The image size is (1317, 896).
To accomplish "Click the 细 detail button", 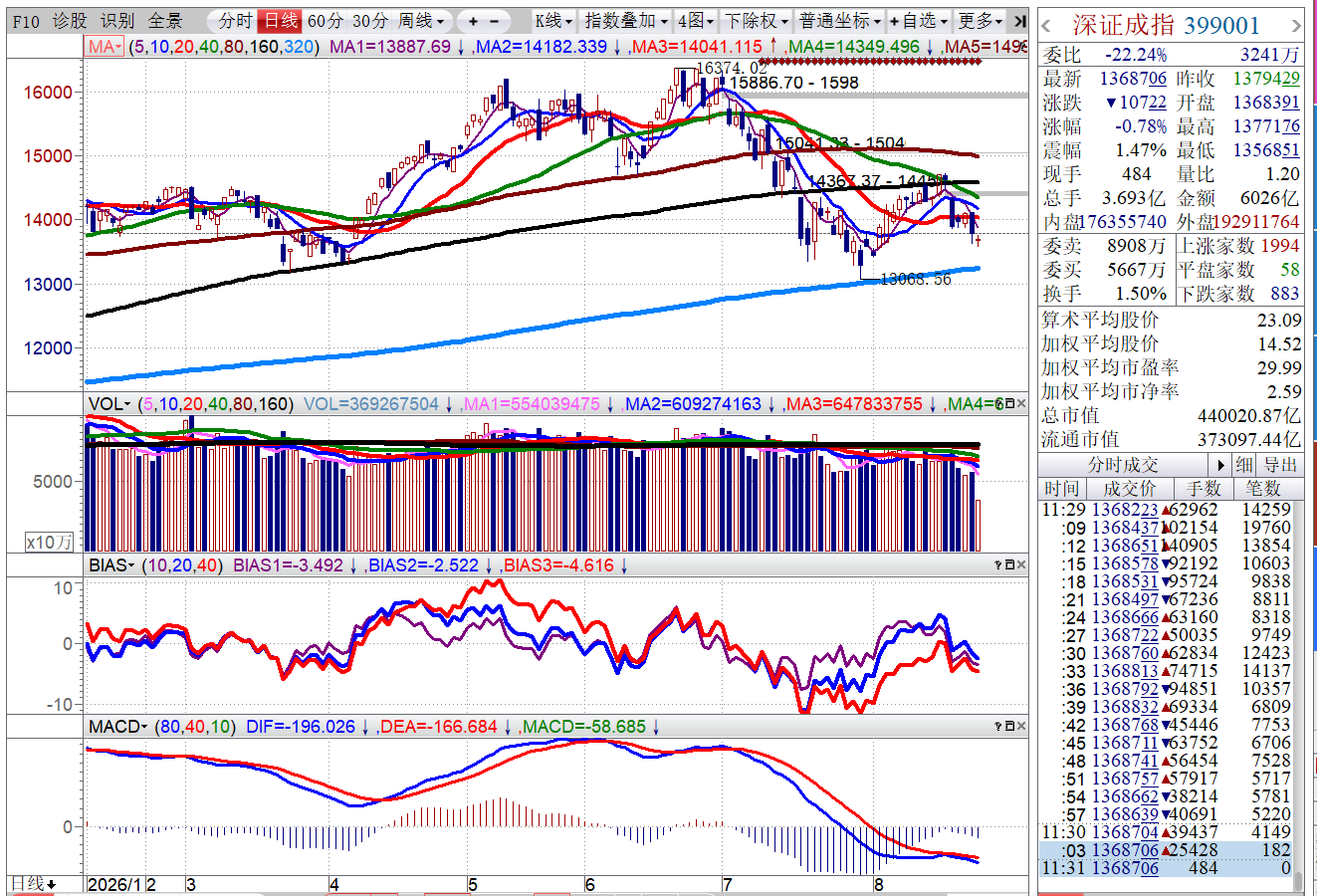I will click(1244, 465).
